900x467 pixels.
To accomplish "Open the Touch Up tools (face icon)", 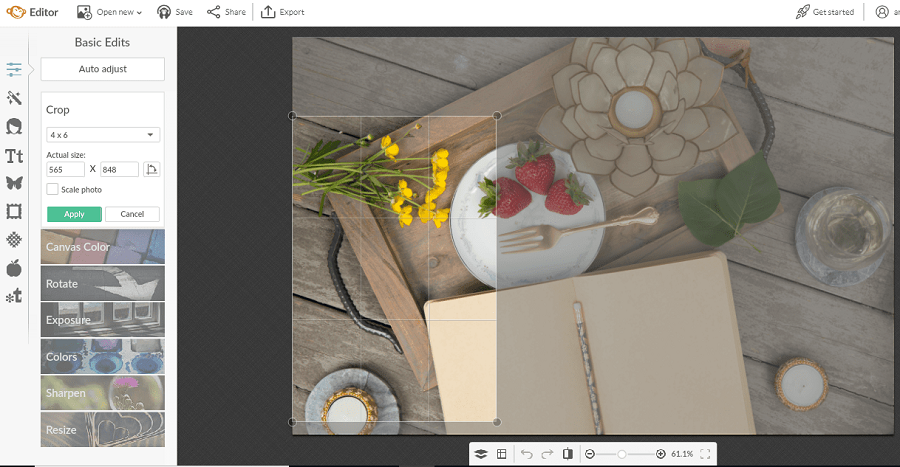I will (14, 126).
